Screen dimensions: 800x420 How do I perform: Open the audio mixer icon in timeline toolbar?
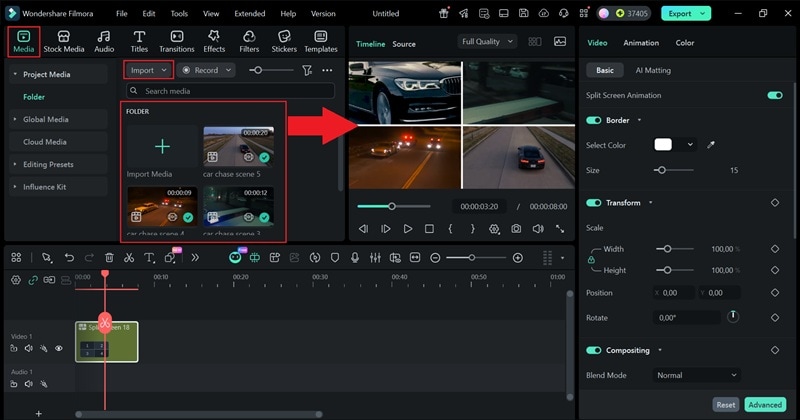coord(375,258)
